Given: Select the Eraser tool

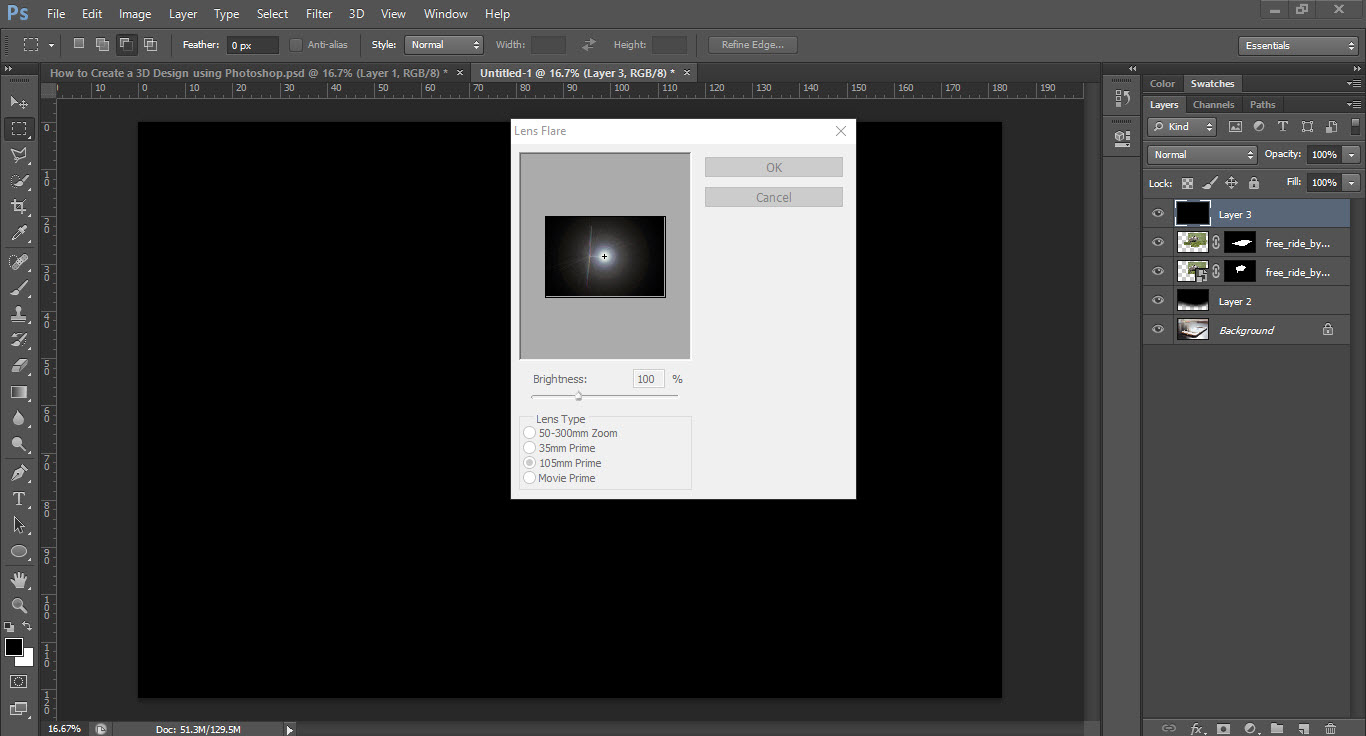Looking at the screenshot, I should pos(19,366).
